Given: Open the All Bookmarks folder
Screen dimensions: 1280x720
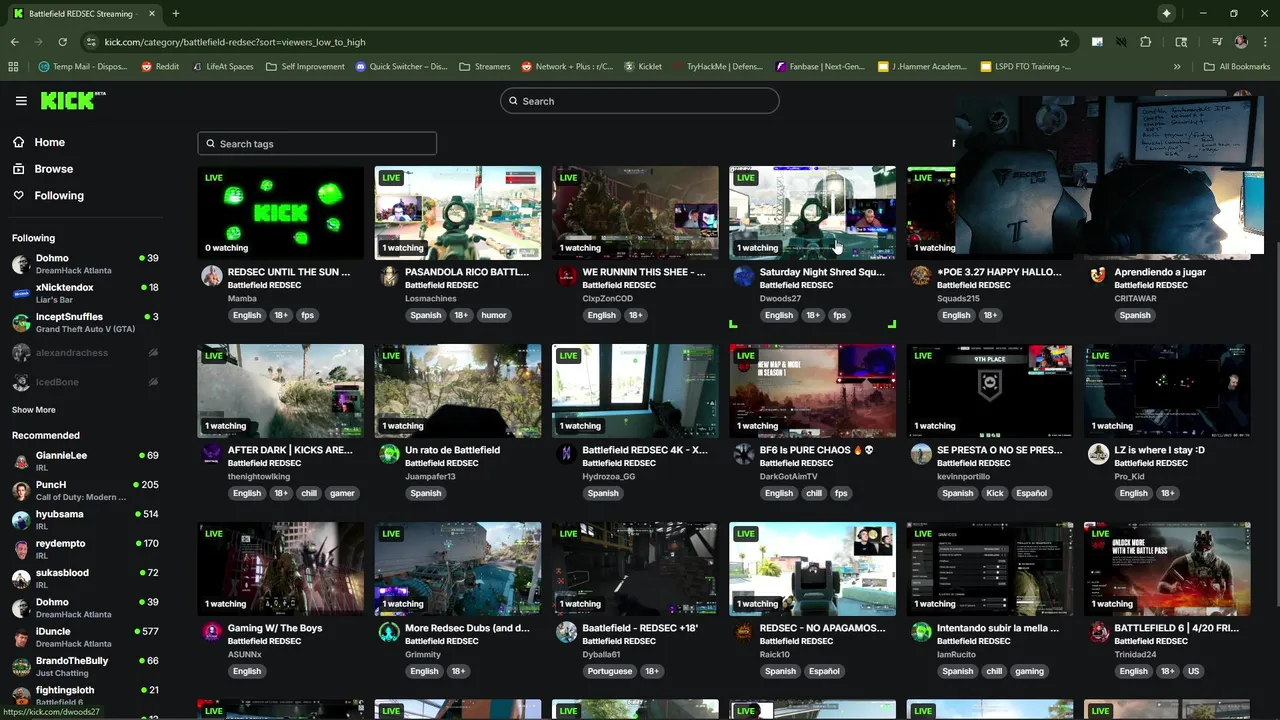Looking at the screenshot, I should 1237,67.
